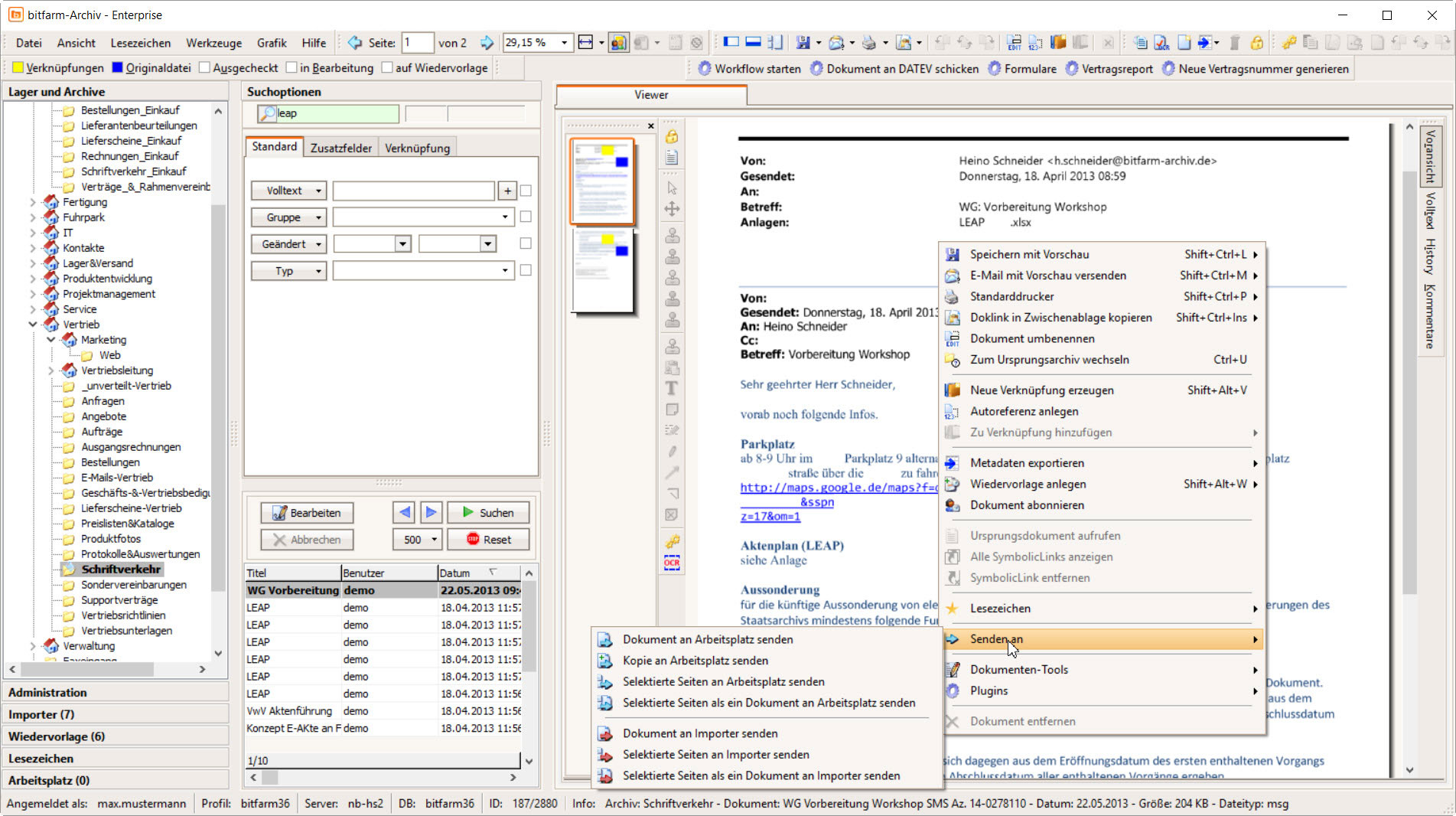Open the maps.google.de link in the email
Image resolution: width=1456 pixels, height=816 pixels.
(839, 488)
